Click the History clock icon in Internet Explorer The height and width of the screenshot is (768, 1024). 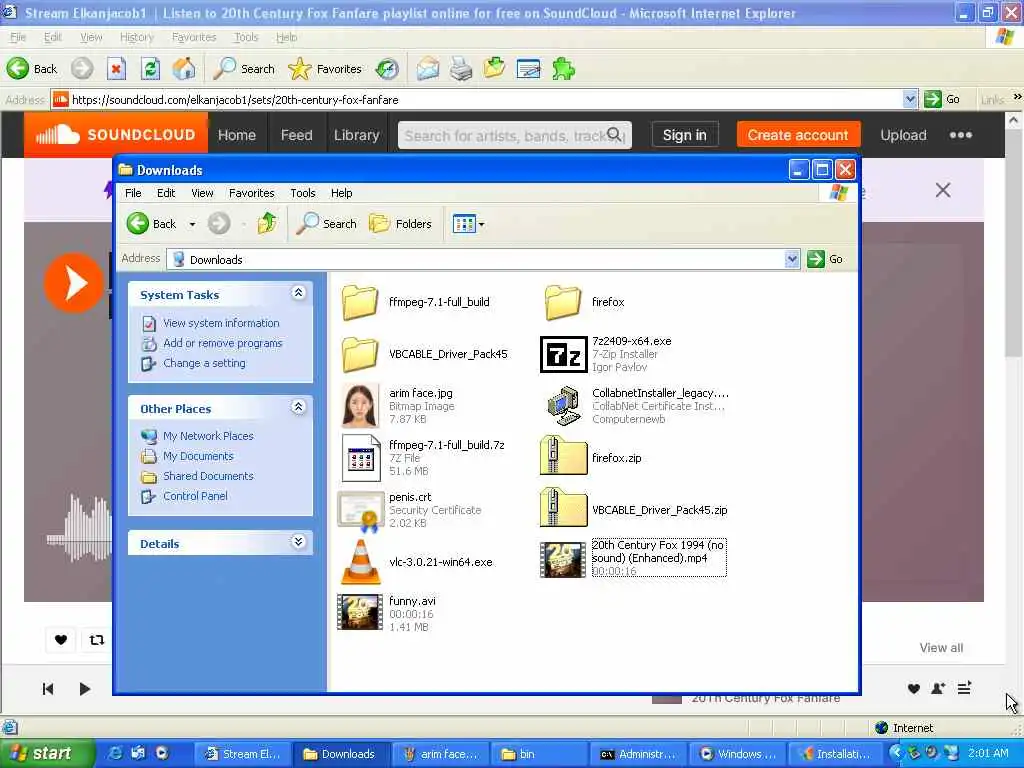(x=387, y=69)
